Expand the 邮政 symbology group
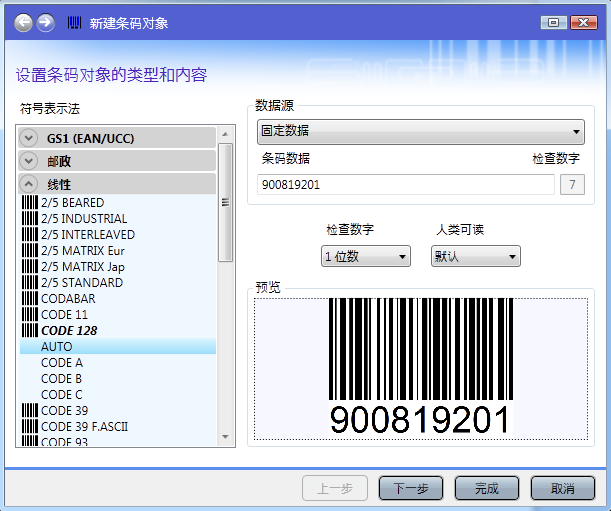 click(28, 161)
